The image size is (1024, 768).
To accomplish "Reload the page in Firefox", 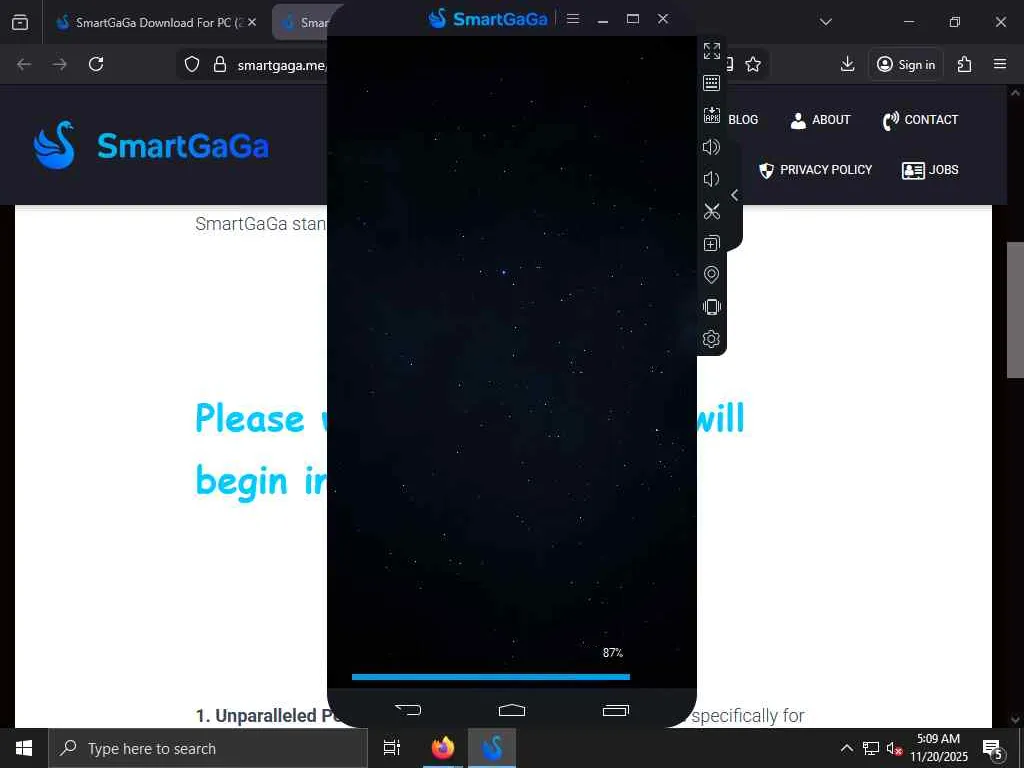I will pos(96,64).
